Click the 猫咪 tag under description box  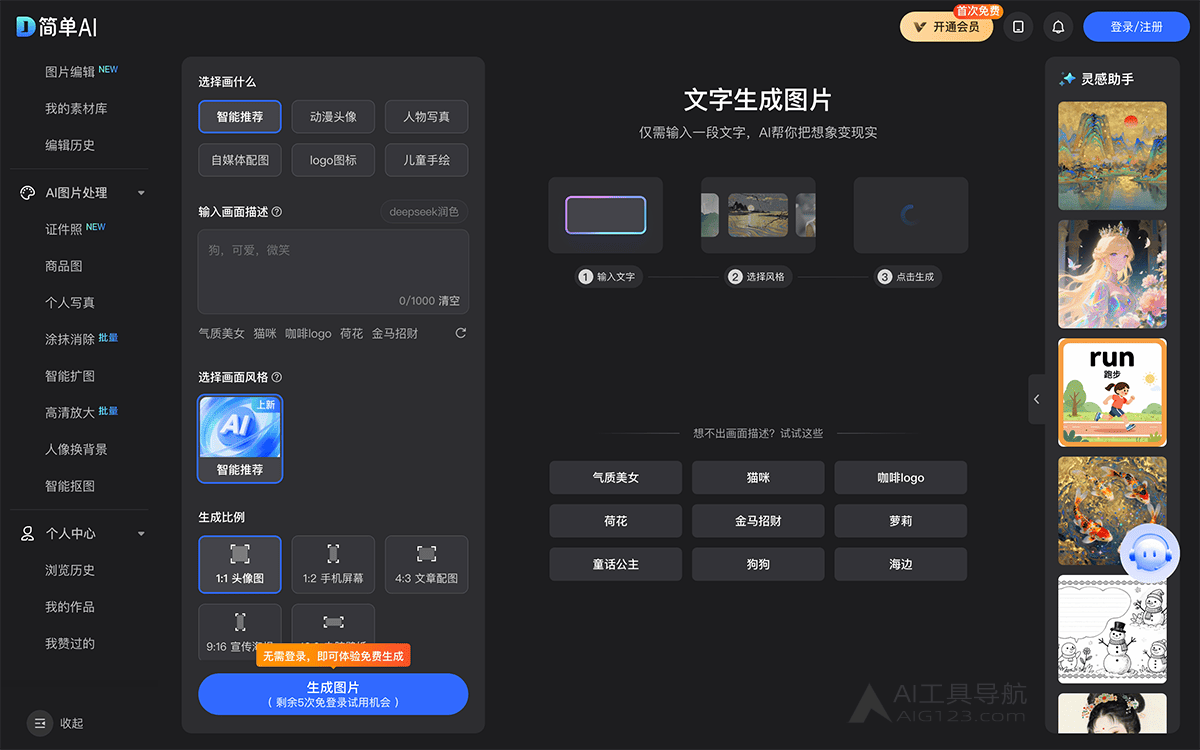click(x=265, y=334)
